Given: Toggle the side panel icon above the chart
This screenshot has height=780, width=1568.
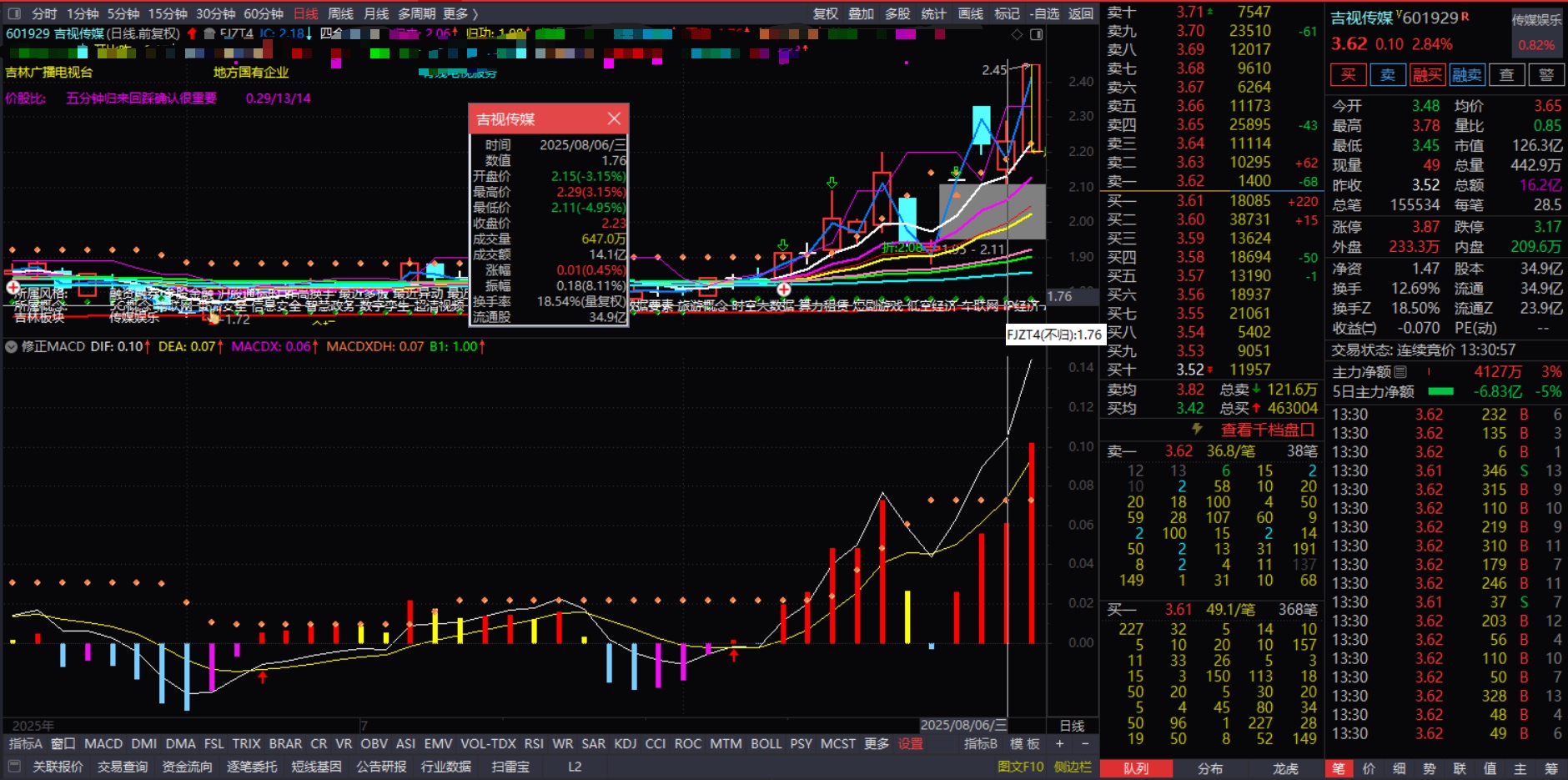Looking at the screenshot, I should (1037, 34).
